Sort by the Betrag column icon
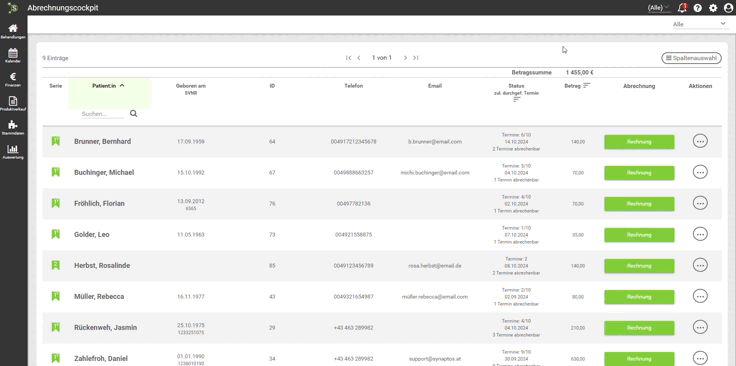736x366 pixels. pyautogui.click(x=587, y=86)
